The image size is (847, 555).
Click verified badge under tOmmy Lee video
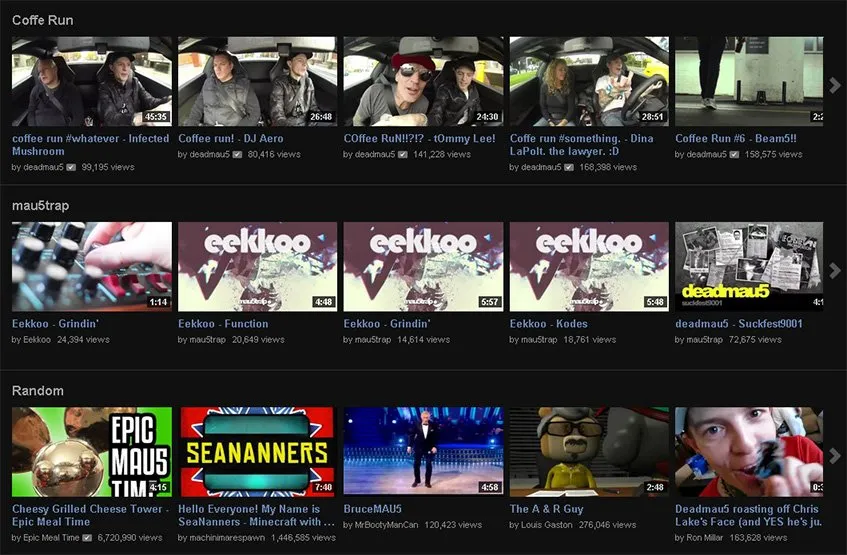tap(403, 155)
